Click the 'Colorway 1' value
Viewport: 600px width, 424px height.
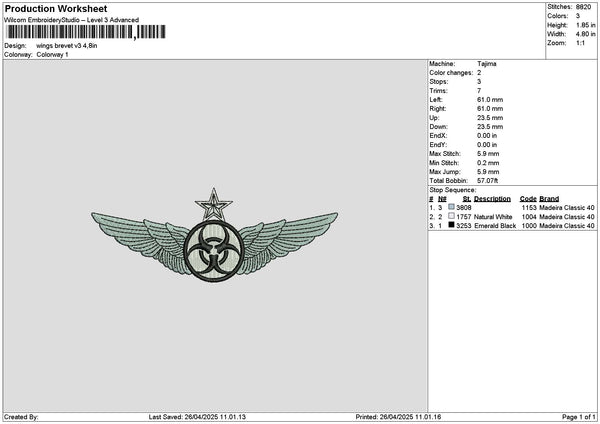pyautogui.click(x=52, y=55)
